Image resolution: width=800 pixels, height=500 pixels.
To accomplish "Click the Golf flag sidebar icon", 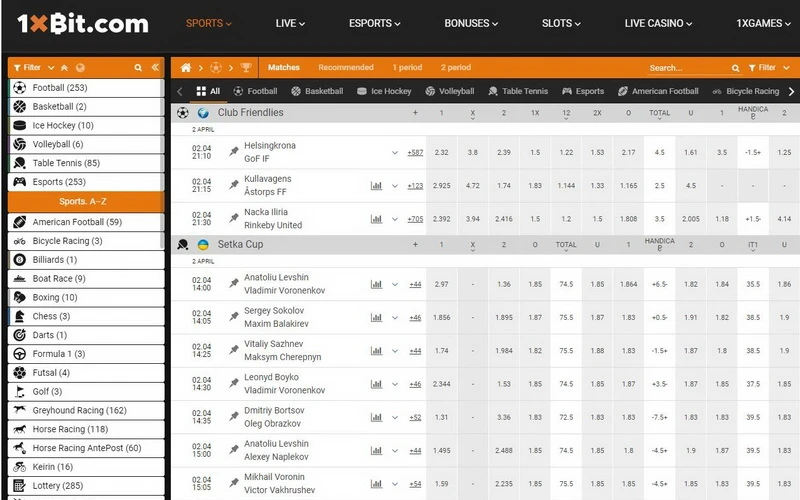I will coord(19,392).
